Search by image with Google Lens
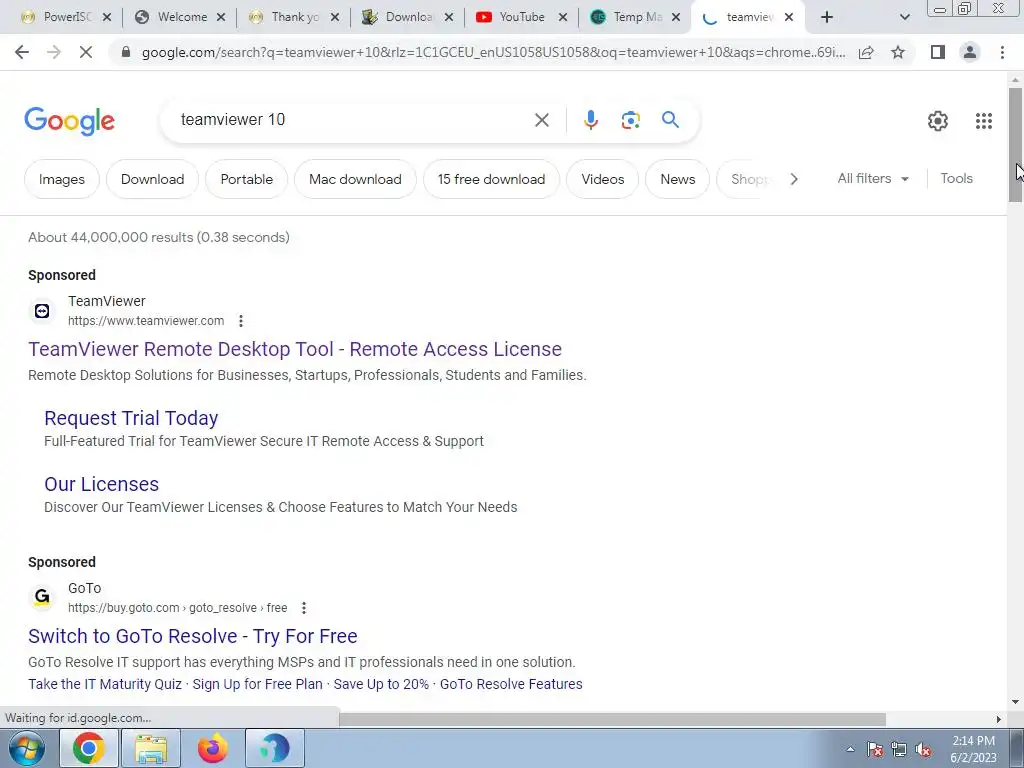Viewport: 1024px width, 768px height. point(630,120)
